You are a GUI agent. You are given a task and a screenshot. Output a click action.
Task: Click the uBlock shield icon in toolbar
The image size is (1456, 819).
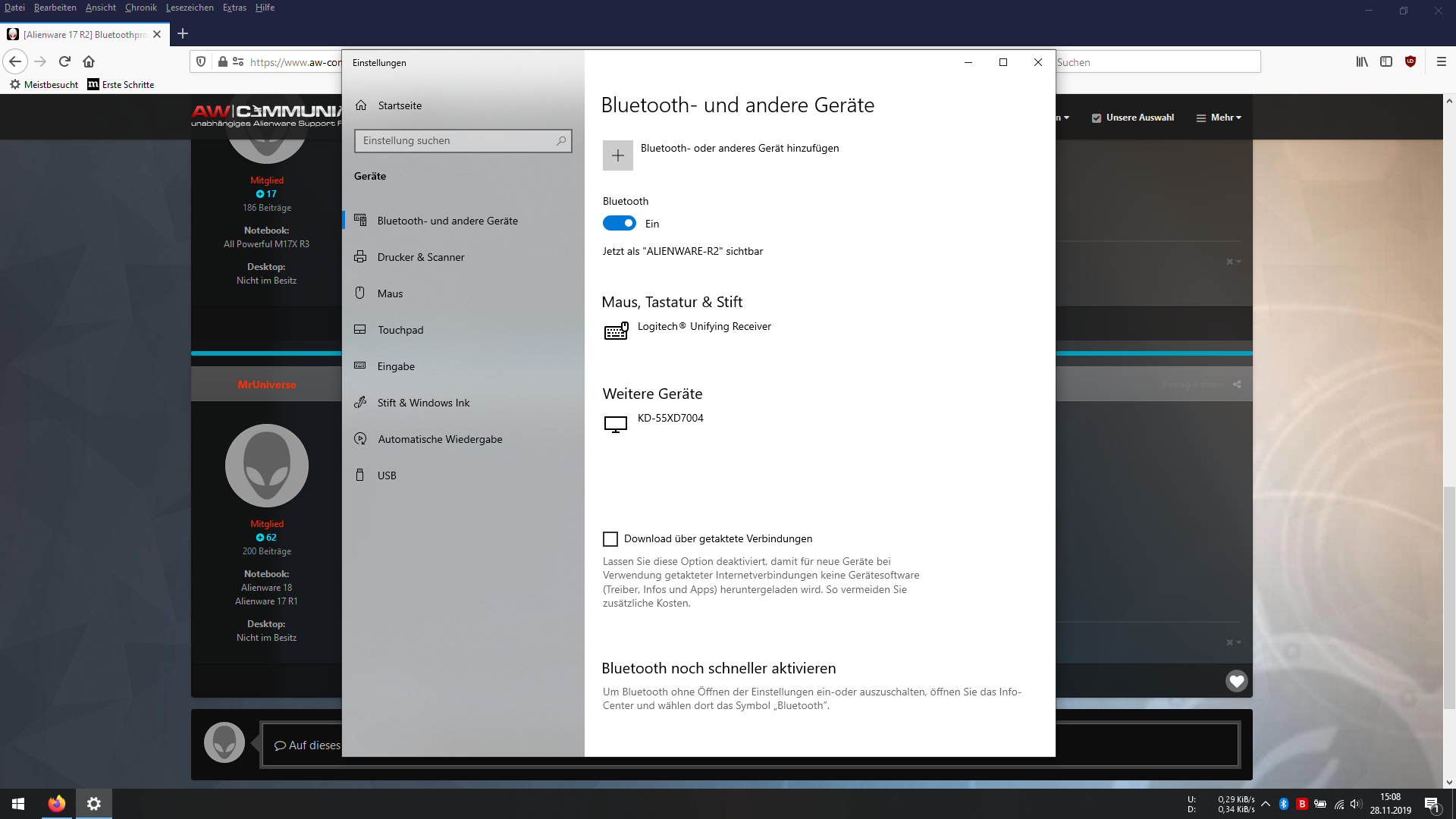1410,61
